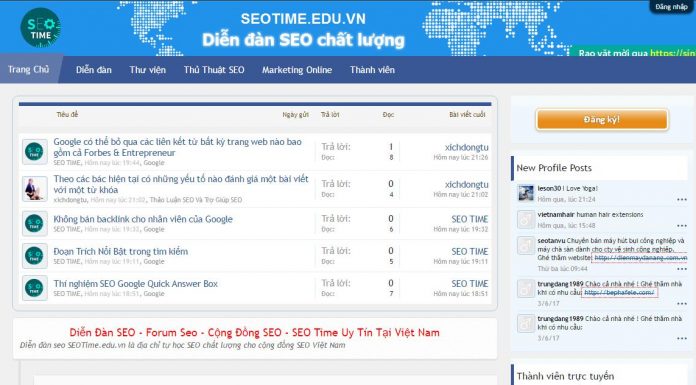This screenshot has width=696, height=385.
Task: Click seotanvu username in profile posts
Action: [551, 241]
